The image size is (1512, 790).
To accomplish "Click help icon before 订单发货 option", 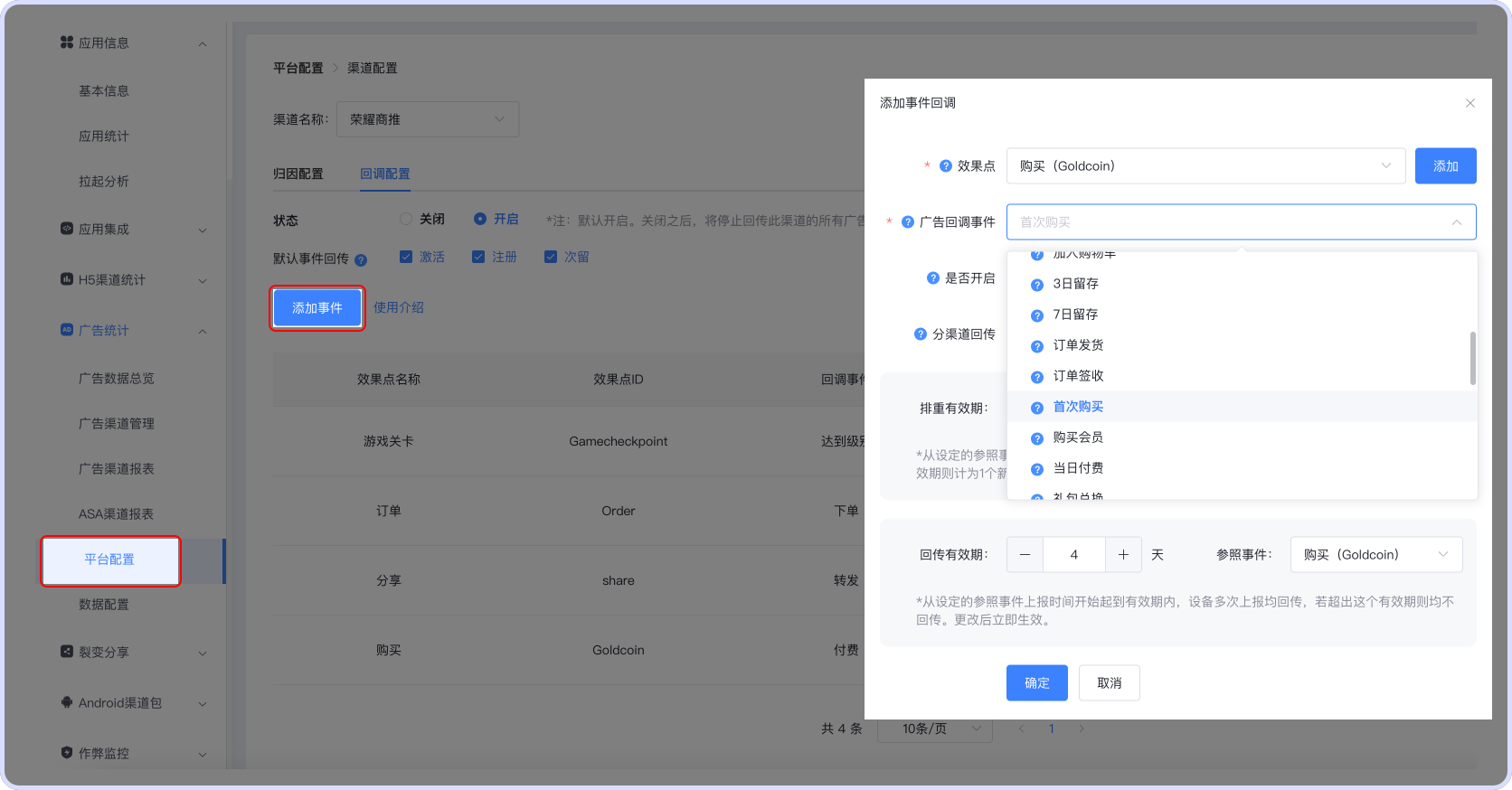I will click(x=1037, y=346).
